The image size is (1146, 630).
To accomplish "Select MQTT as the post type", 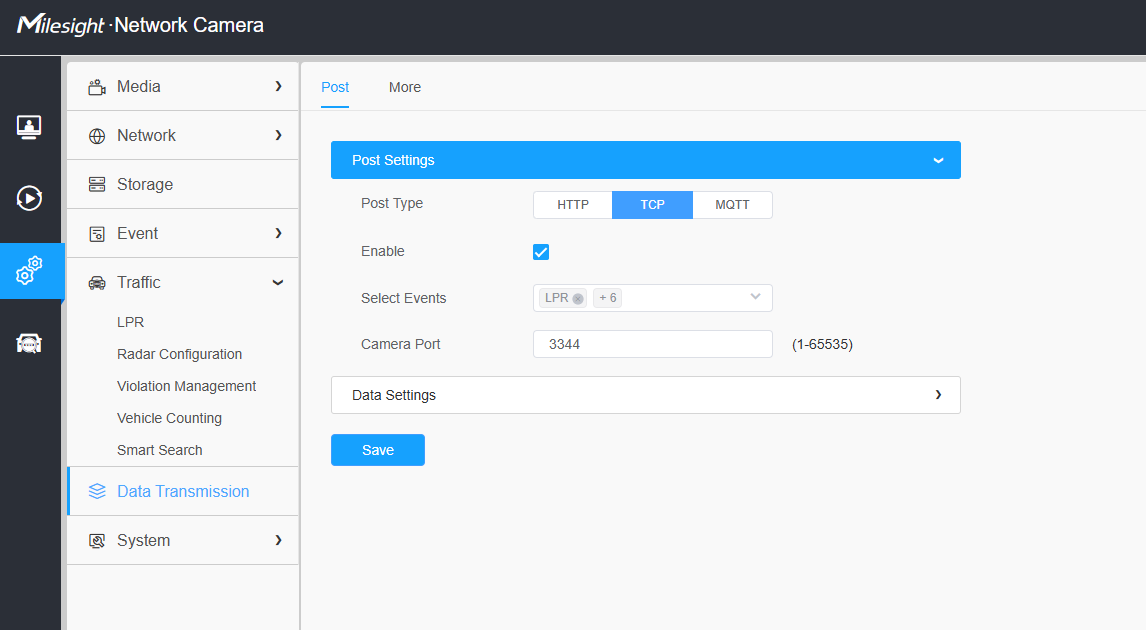I will [x=732, y=205].
